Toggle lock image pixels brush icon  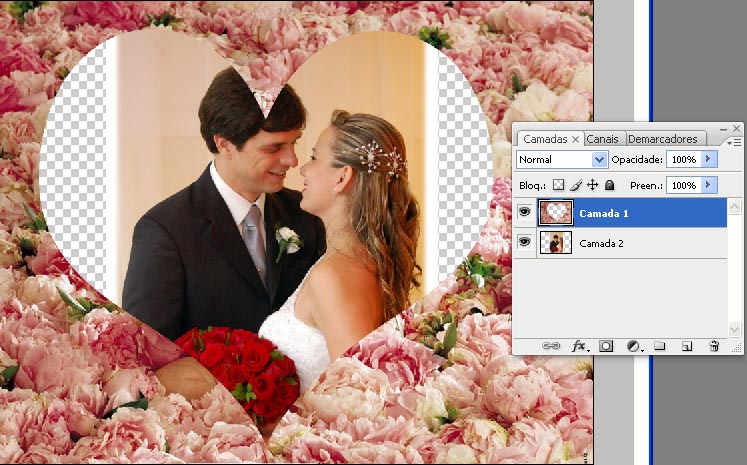point(576,185)
